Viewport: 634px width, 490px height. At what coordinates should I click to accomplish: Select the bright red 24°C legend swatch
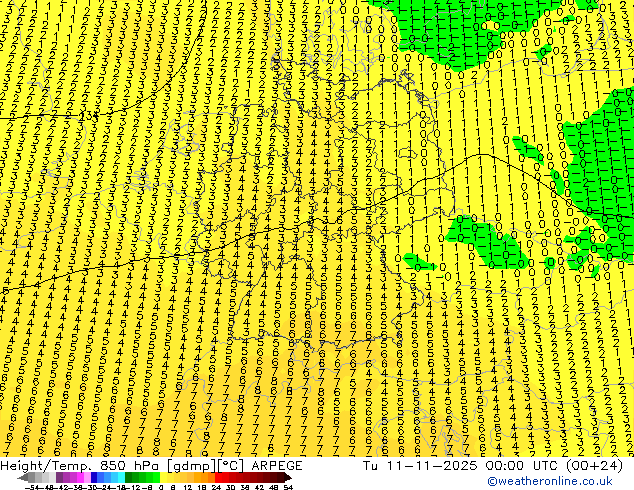218,477
